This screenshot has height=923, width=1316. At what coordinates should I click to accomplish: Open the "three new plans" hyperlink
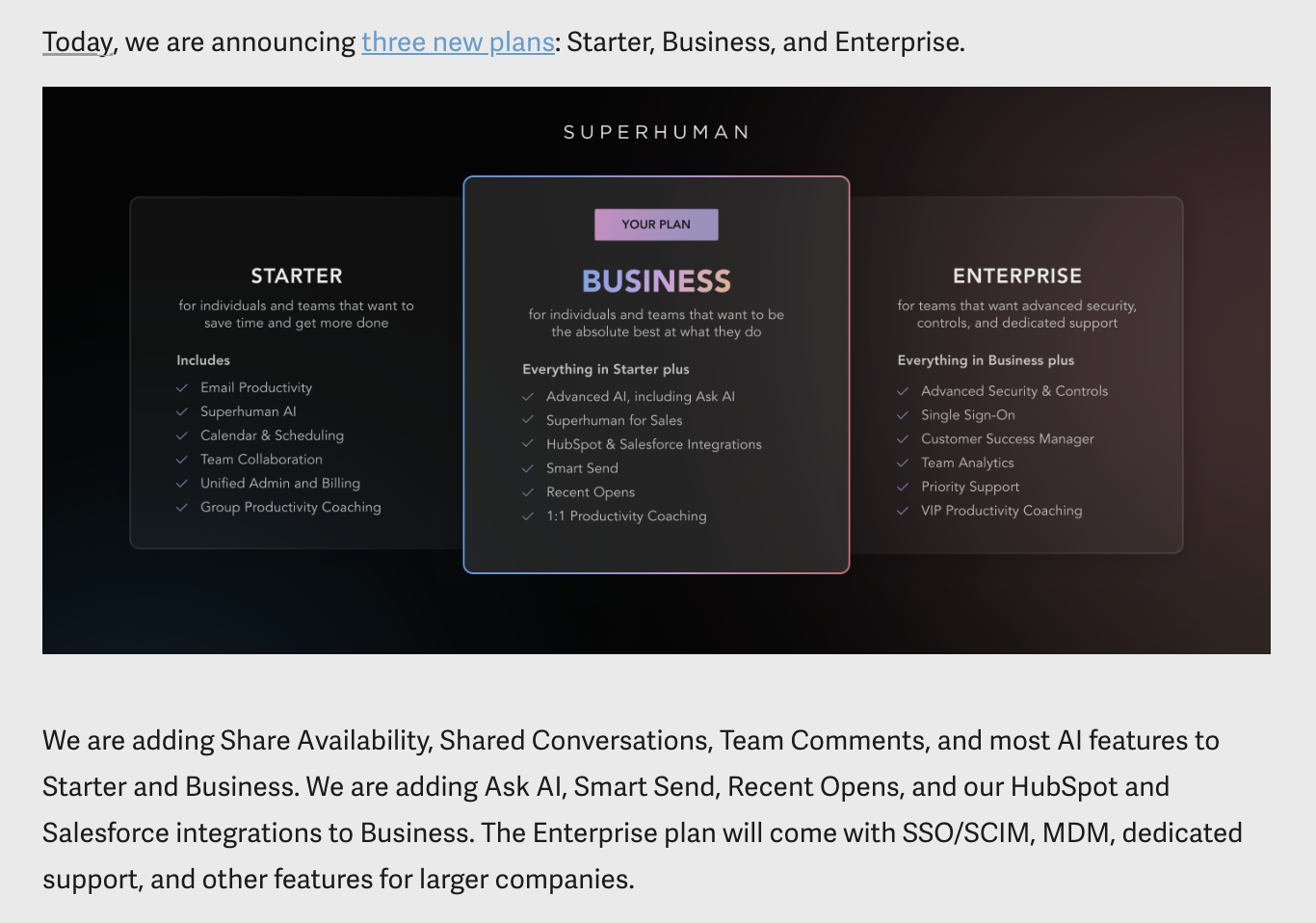[x=458, y=42]
